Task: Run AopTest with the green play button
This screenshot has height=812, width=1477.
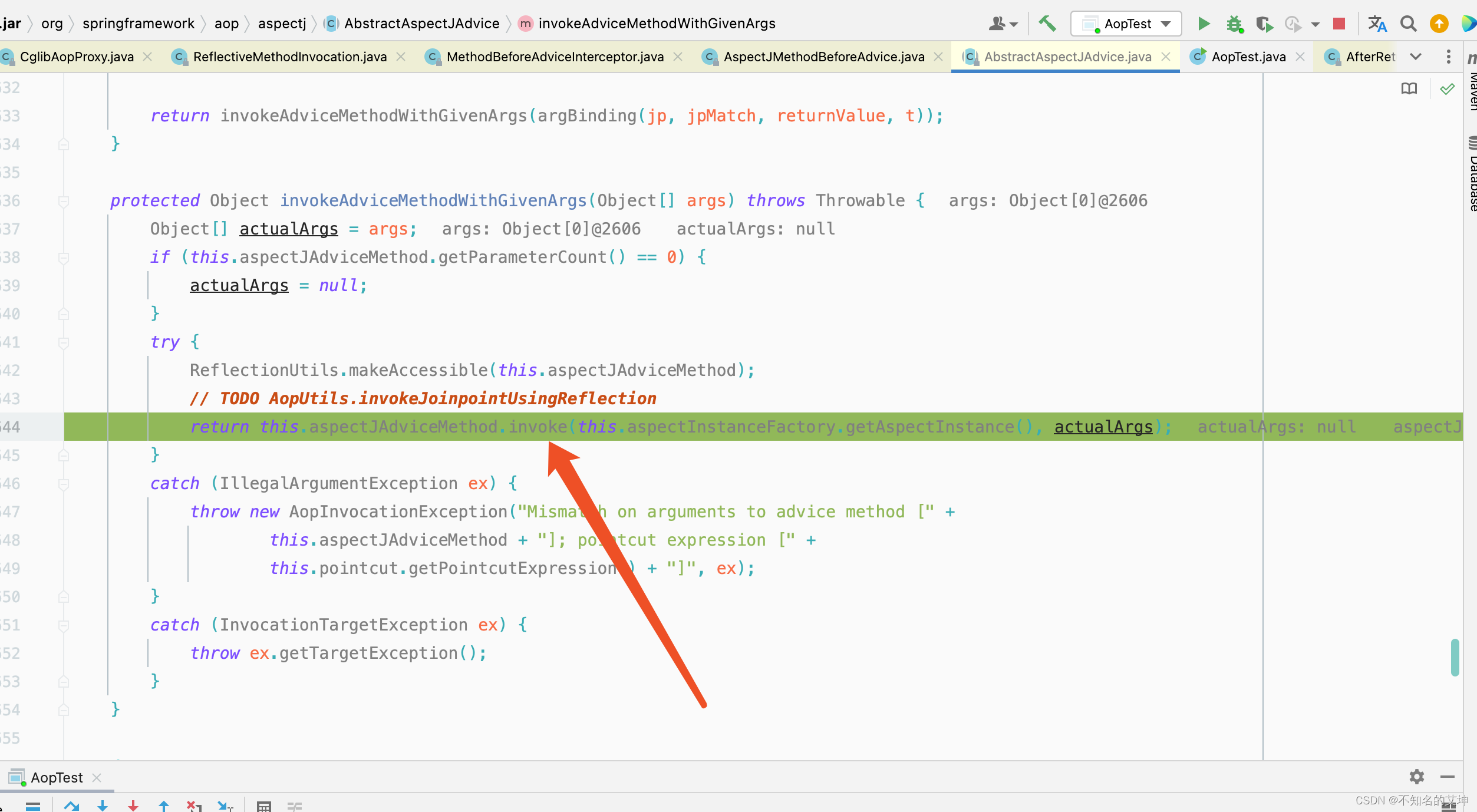Action: (x=1204, y=24)
